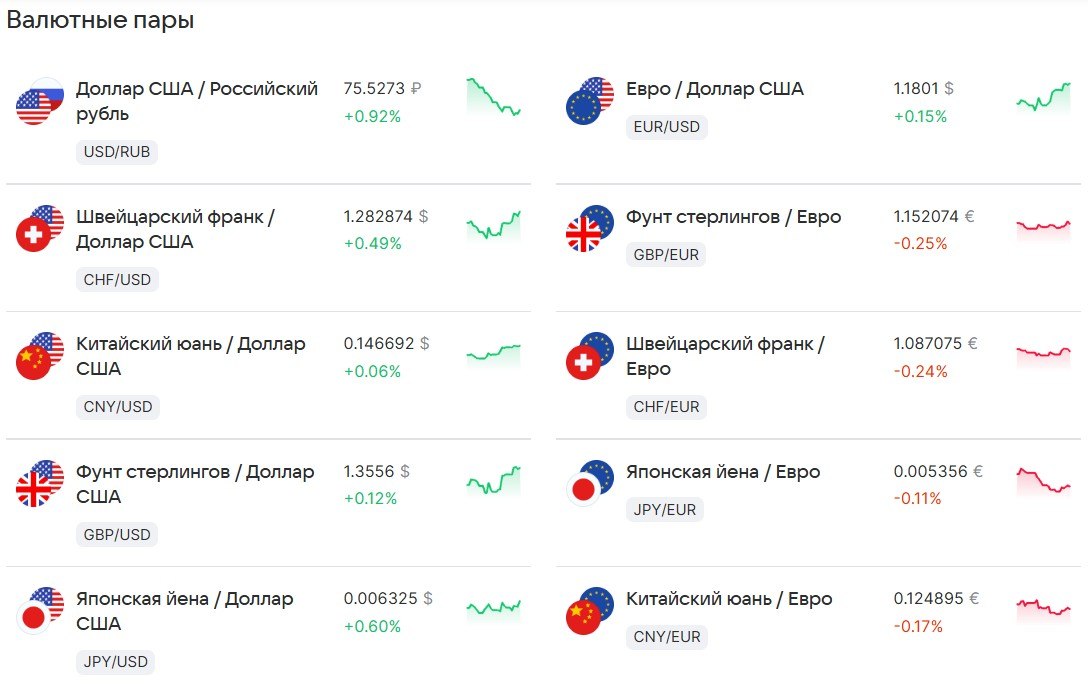Click the JPY/EUR red sparkline chart
The width and height of the screenshot is (1088, 685).
coord(1044,482)
